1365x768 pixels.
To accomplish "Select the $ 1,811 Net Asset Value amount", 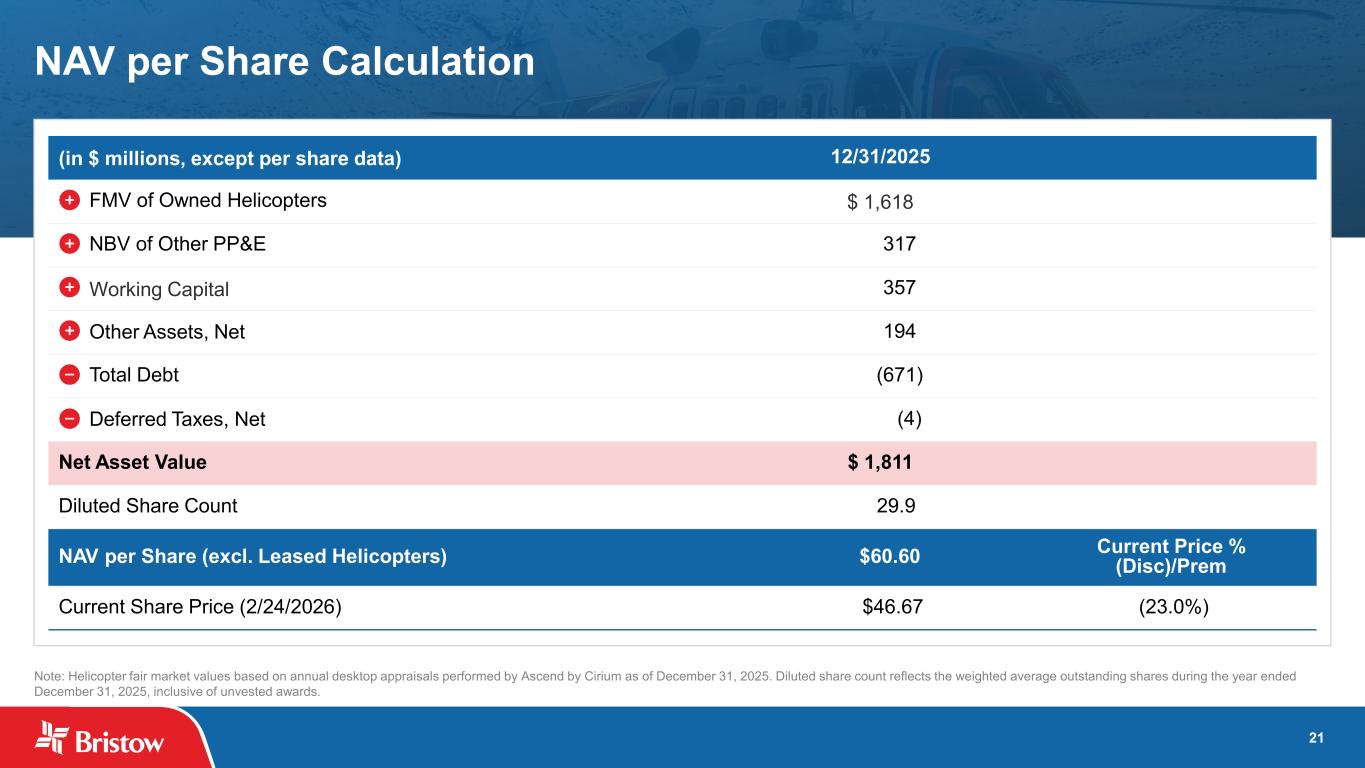I will click(880, 462).
